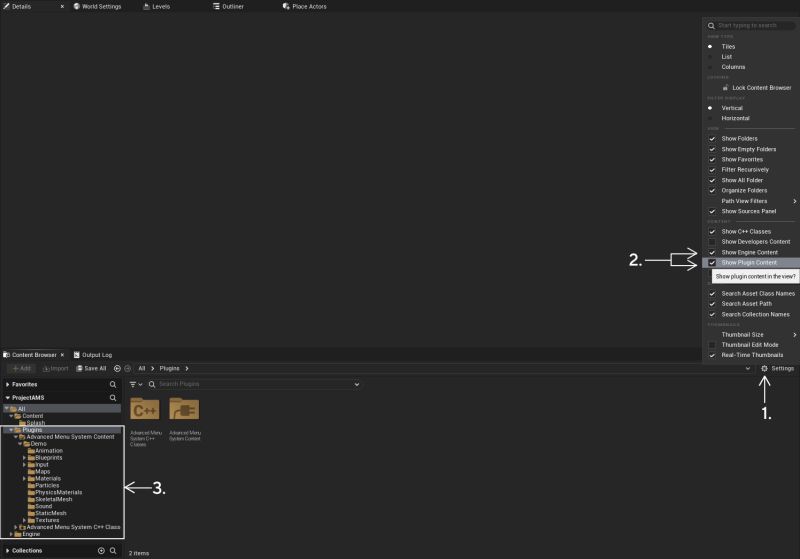This screenshot has width=800, height=559.
Task: Open the filter options icon
Action: pos(135,384)
